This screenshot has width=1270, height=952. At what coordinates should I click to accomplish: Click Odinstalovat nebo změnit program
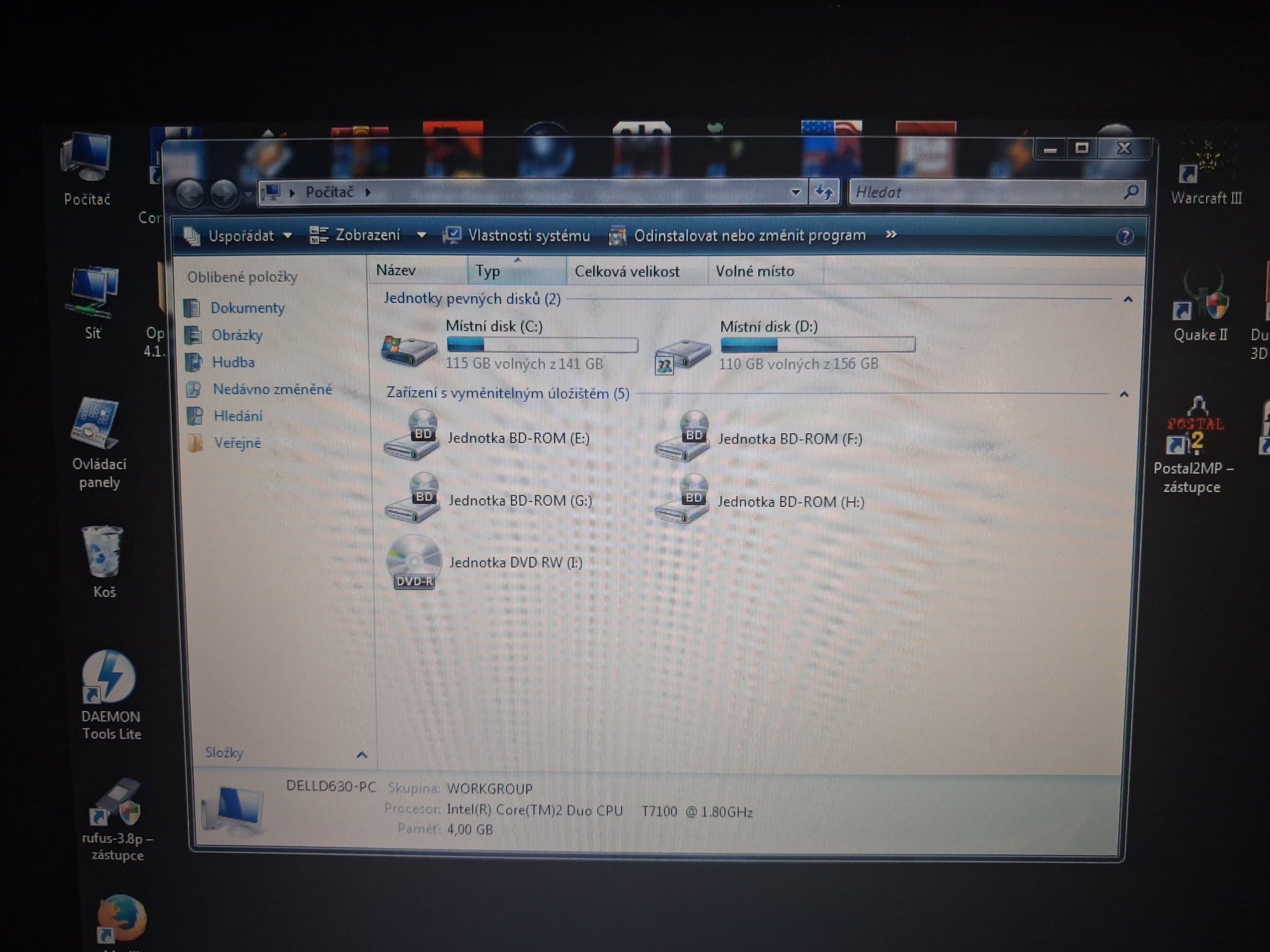[x=738, y=236]
